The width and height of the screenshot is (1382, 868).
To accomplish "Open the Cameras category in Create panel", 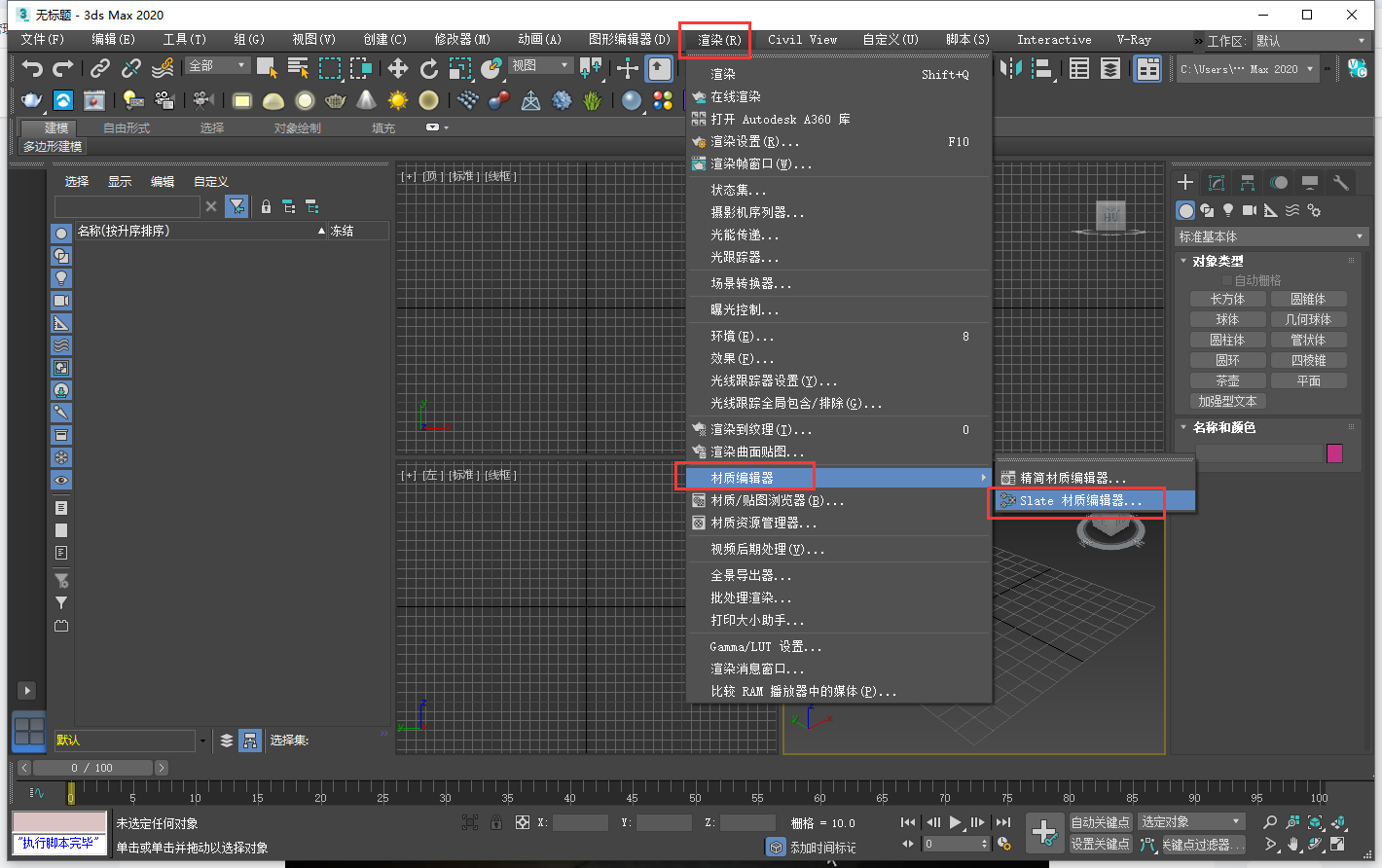I will (1249, 209).
